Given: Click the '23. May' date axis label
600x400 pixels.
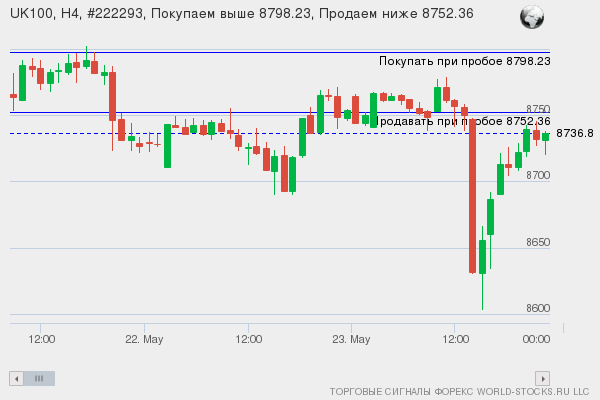Looking at the screenshot, I should point(351,340).
